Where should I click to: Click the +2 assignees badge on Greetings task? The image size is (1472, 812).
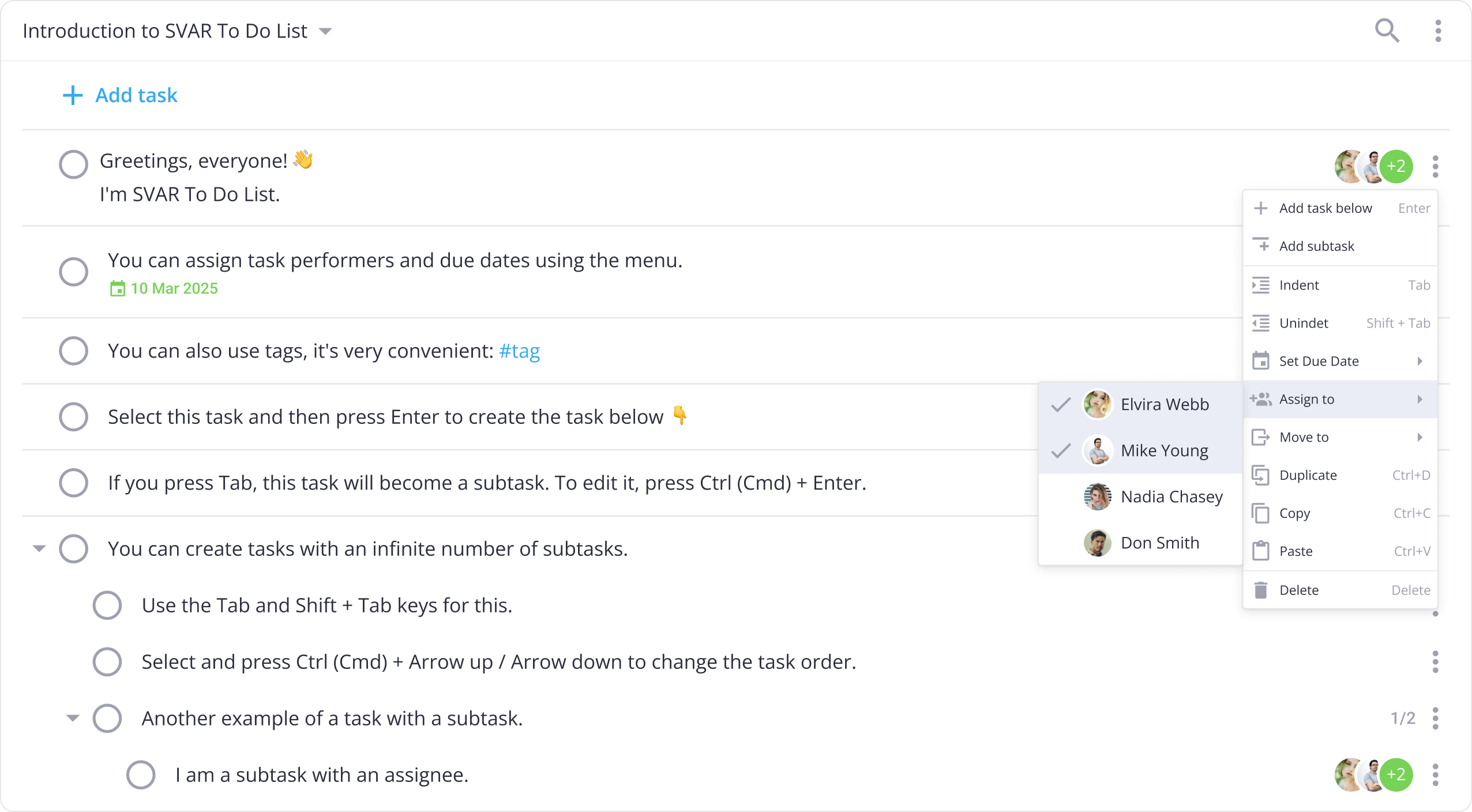[x=1396, y=167]
